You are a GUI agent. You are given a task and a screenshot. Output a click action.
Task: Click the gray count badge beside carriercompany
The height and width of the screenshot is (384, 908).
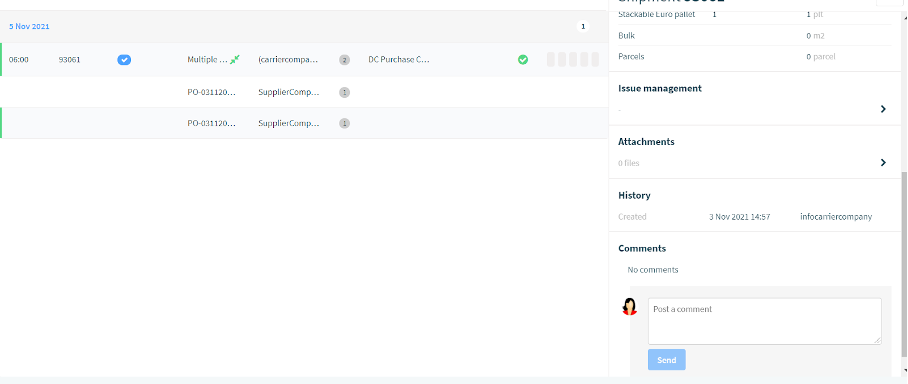pos(345,60)
